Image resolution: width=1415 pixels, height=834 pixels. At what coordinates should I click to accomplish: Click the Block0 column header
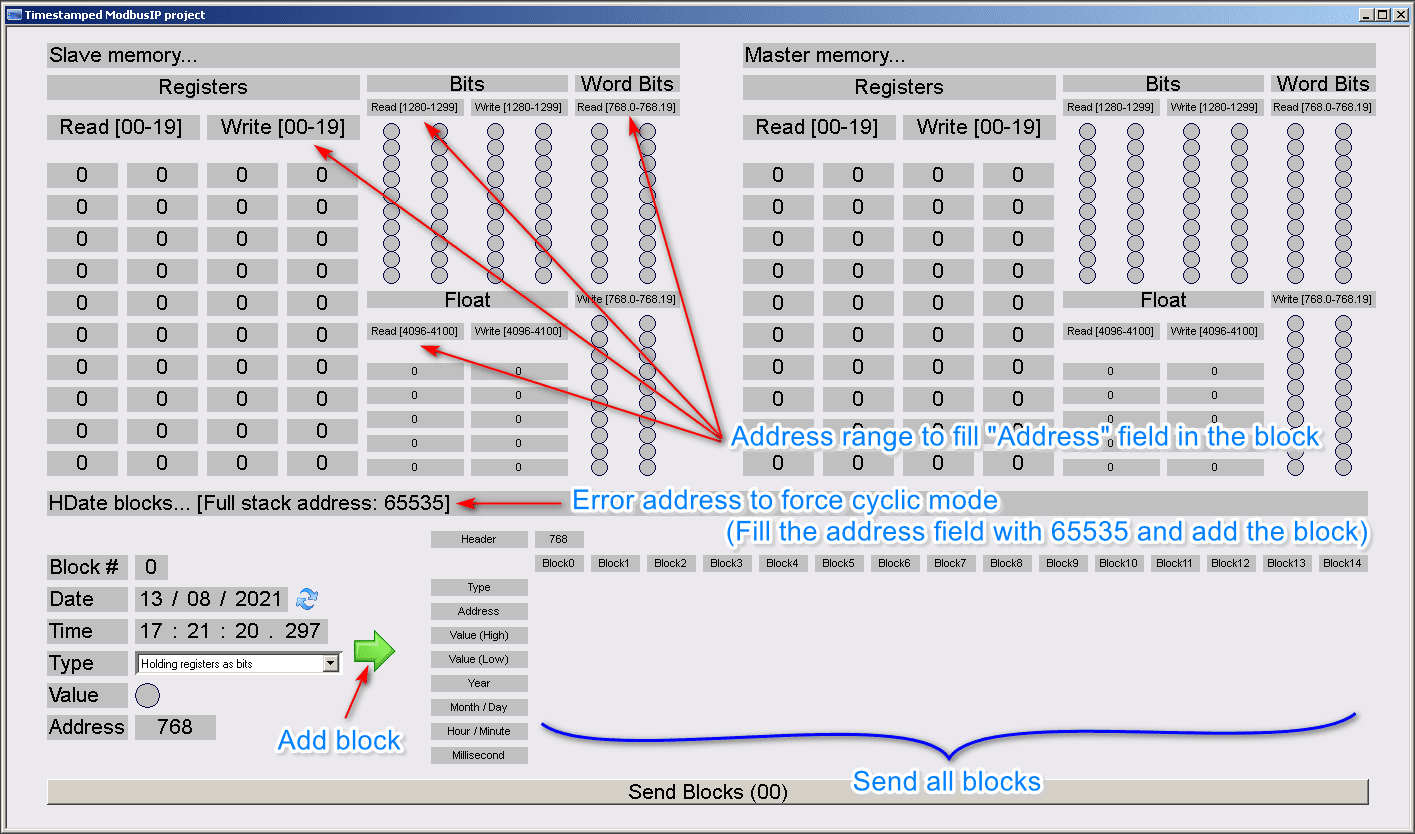click(x=558, y=563)
